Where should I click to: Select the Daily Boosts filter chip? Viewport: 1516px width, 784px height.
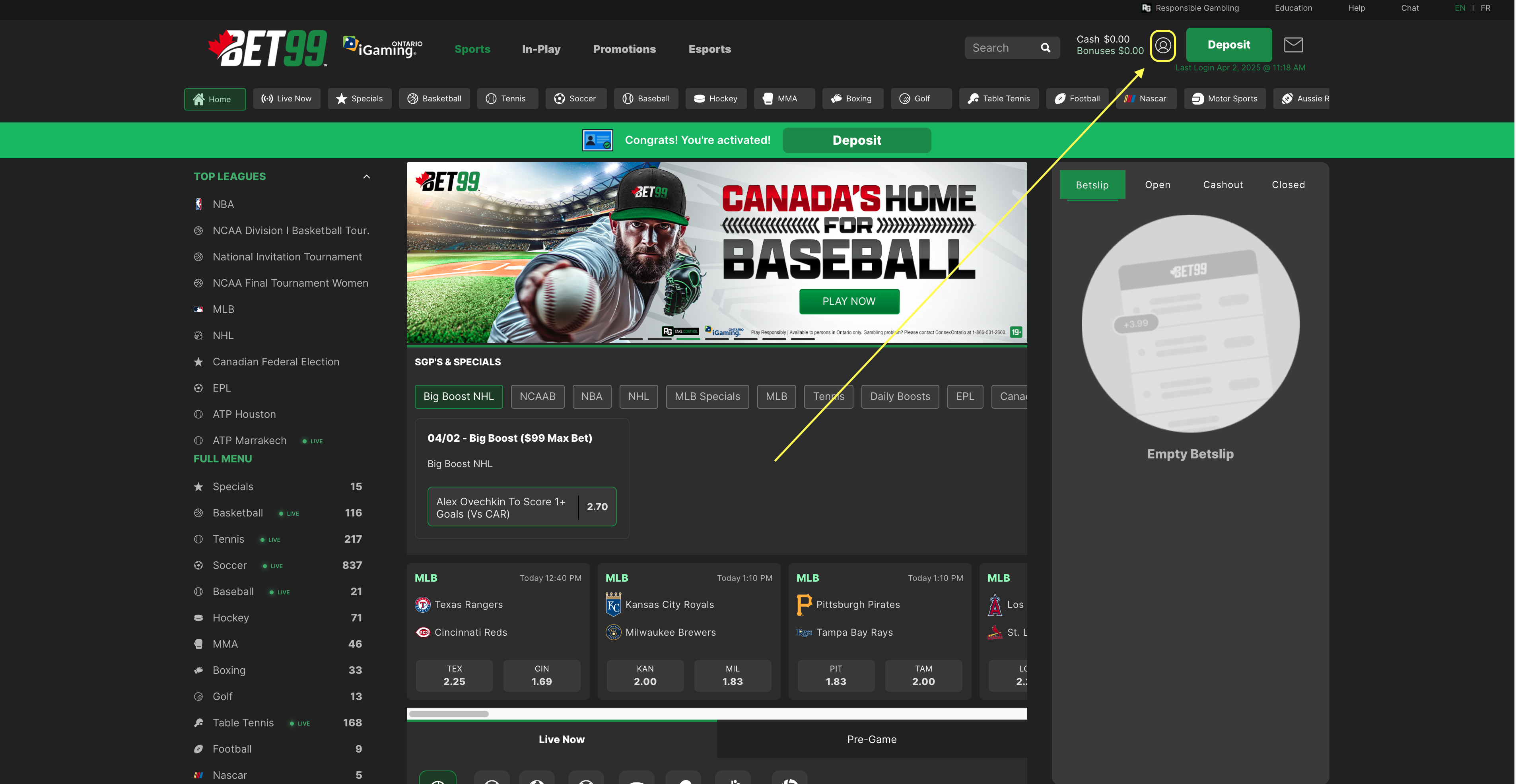click(900, 396)
